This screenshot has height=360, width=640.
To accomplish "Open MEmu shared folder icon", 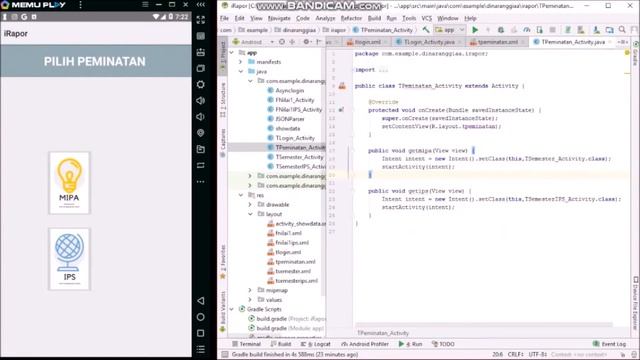I will (200, 149).
